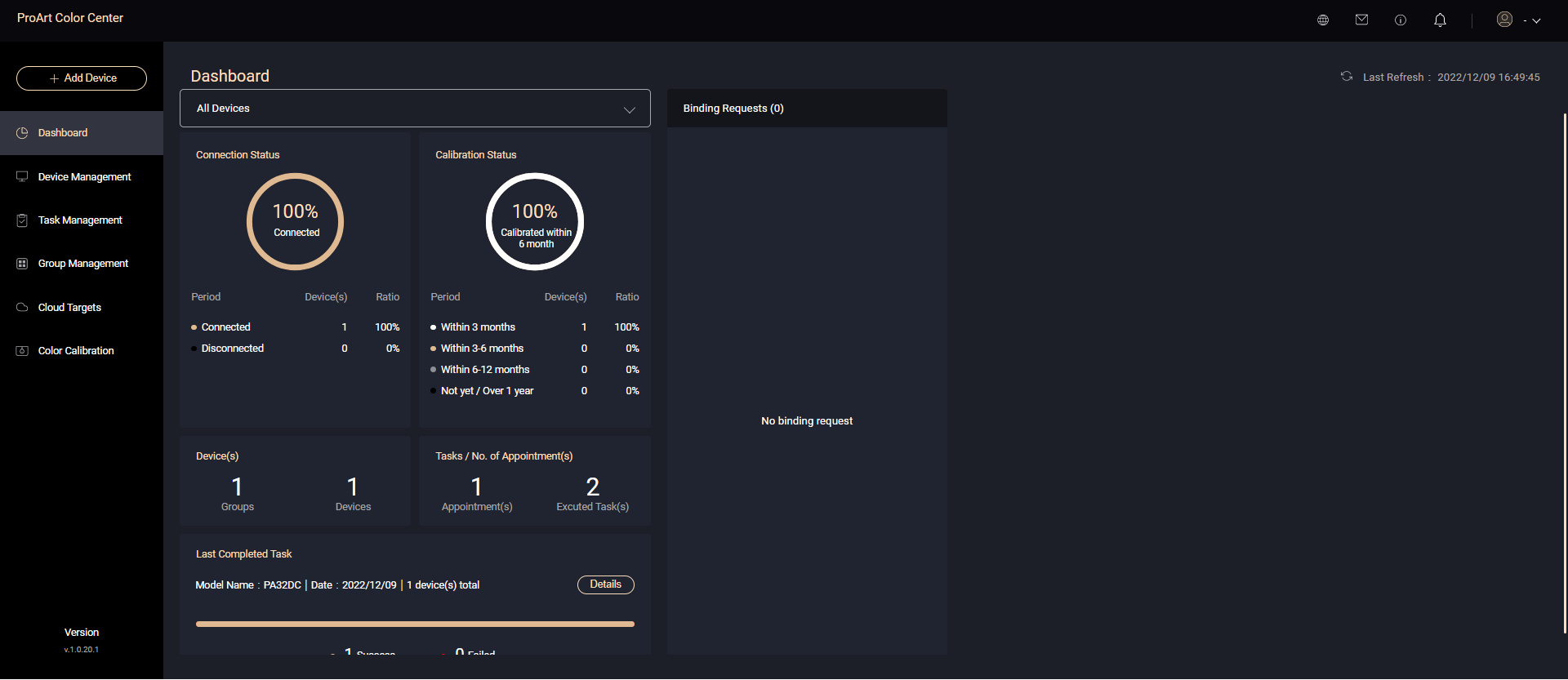The width and height of the screenshot is (1568, 680).
Task: Click the 'Within 6-12 months' row
Action: 535,370
